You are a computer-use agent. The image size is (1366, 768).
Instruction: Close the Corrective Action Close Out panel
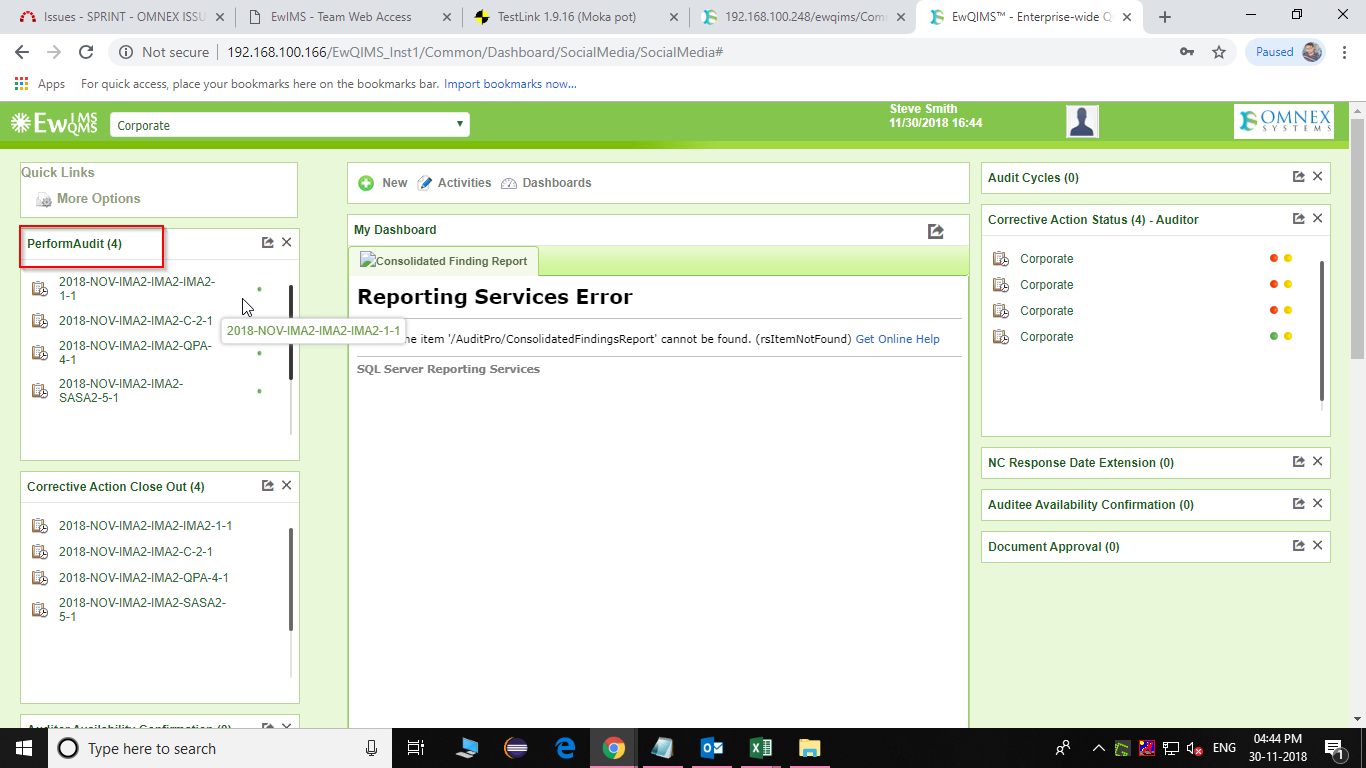pos(287,485)
